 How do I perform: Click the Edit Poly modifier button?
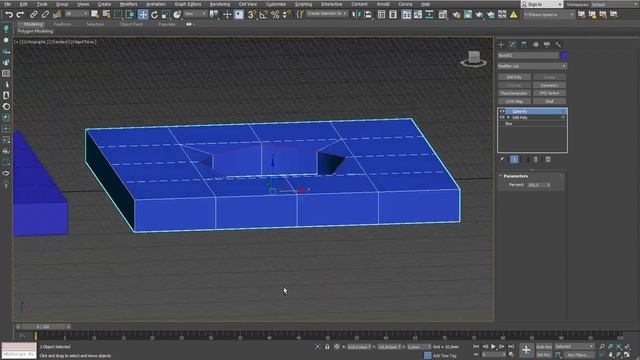(x=514, y=77)
